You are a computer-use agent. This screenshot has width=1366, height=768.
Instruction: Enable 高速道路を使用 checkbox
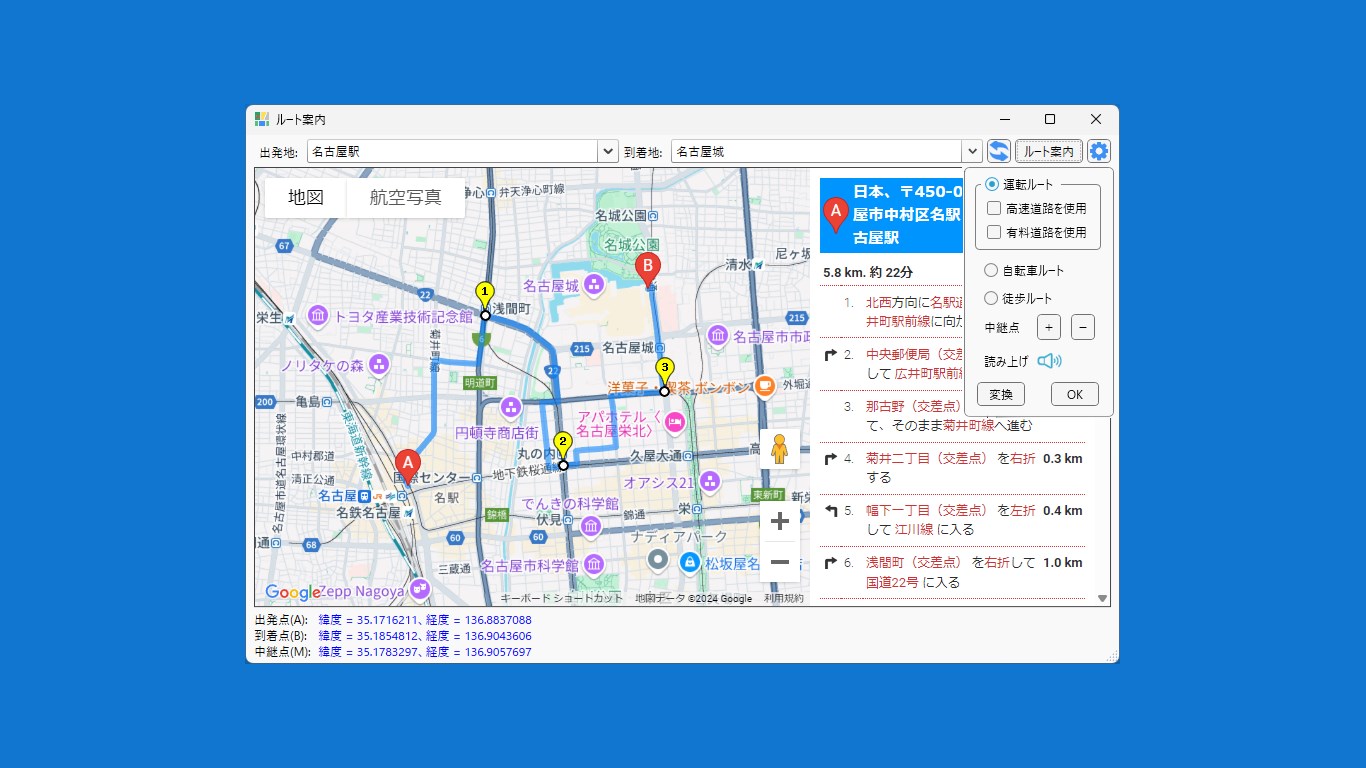point(994,208)
